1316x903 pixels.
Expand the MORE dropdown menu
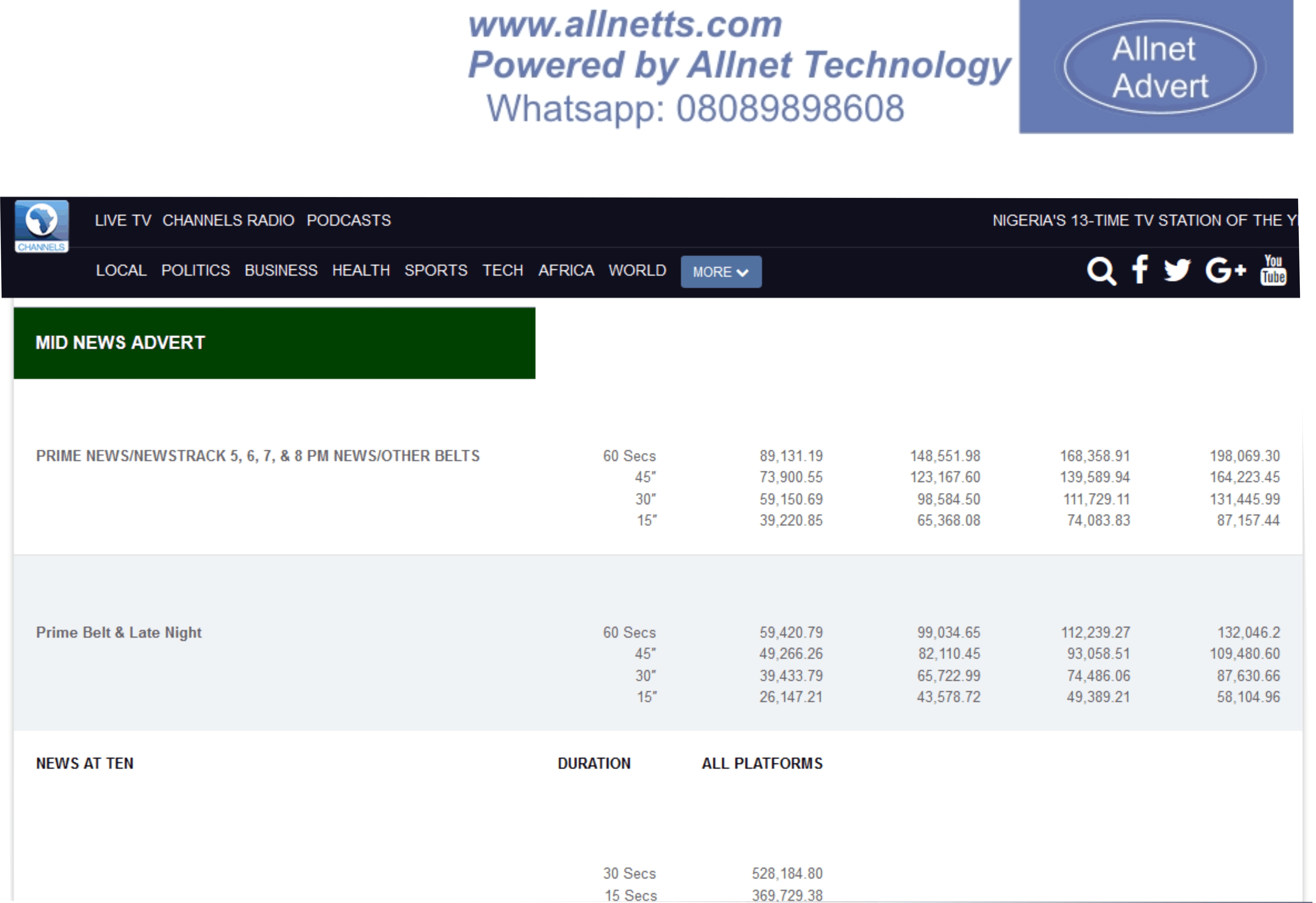pyautogui.click(x=720, y=272)
